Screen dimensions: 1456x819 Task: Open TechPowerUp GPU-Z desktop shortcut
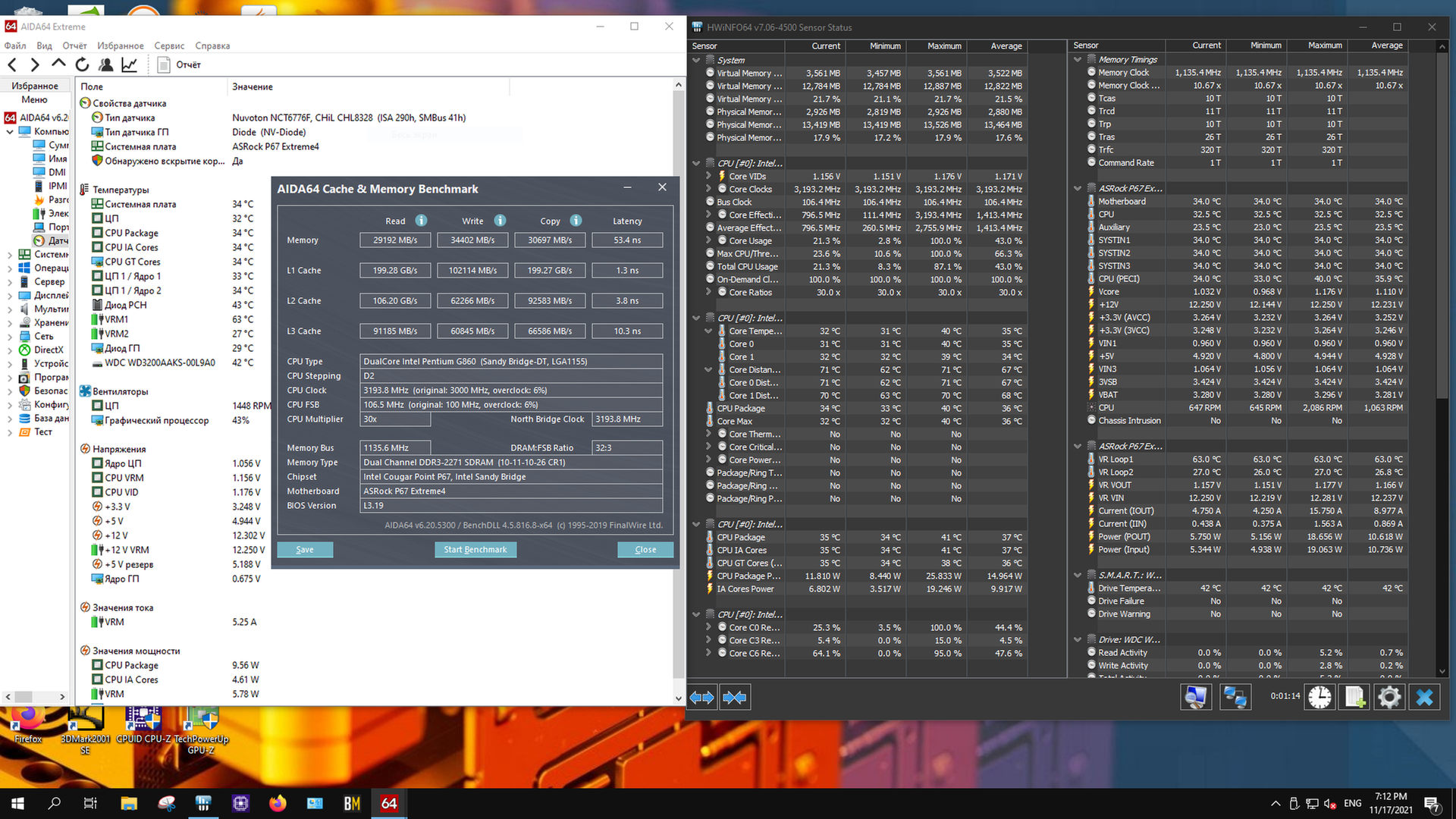(201, 730)
